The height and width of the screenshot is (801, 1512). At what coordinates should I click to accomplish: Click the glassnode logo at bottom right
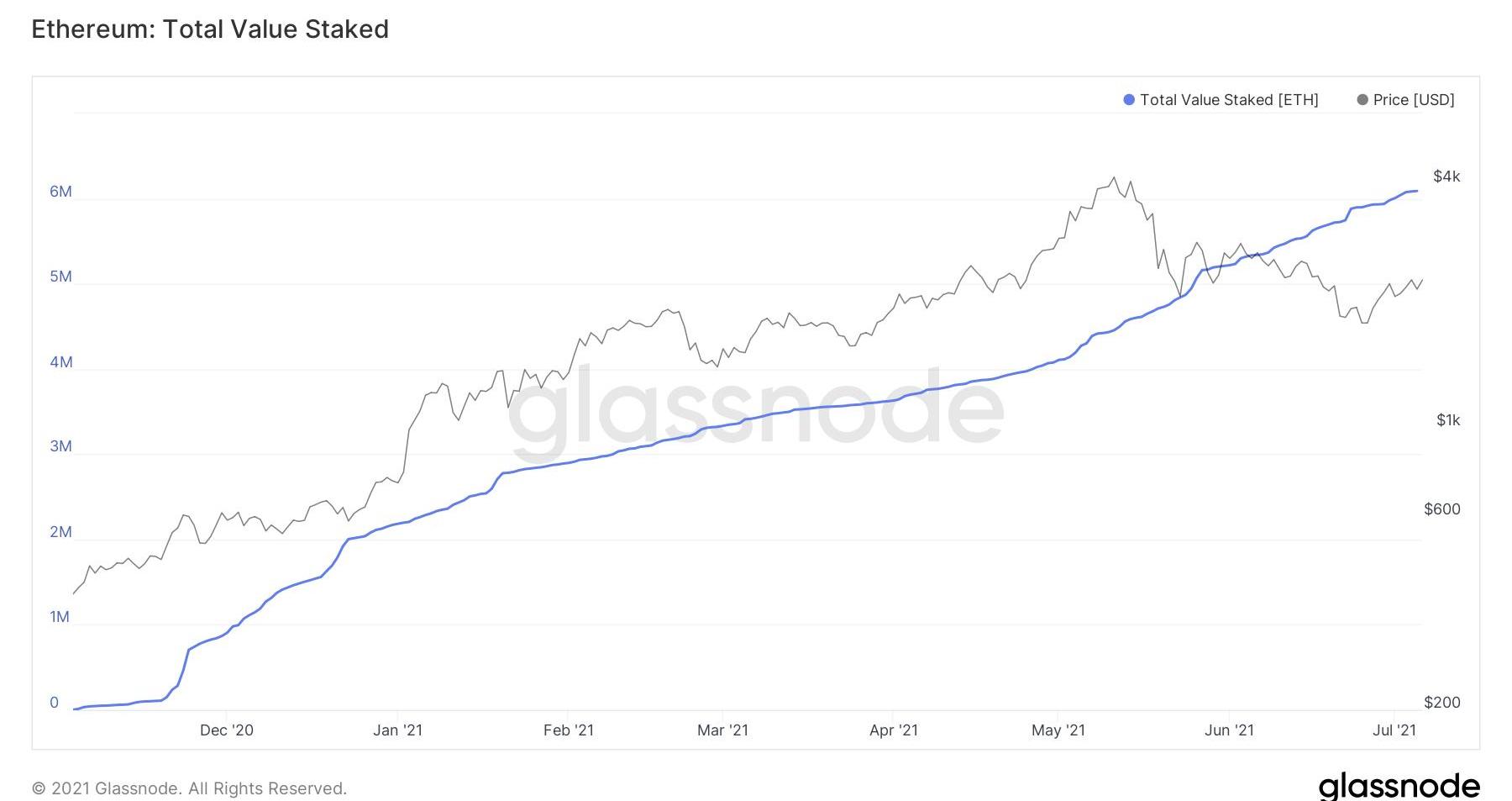1399,786
